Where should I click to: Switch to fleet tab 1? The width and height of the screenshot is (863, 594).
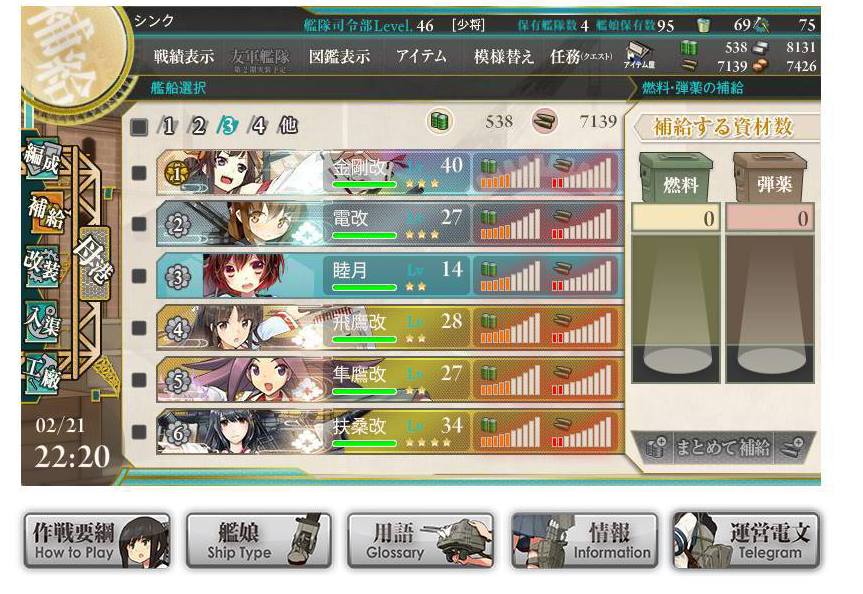click(x=167, y=126)
